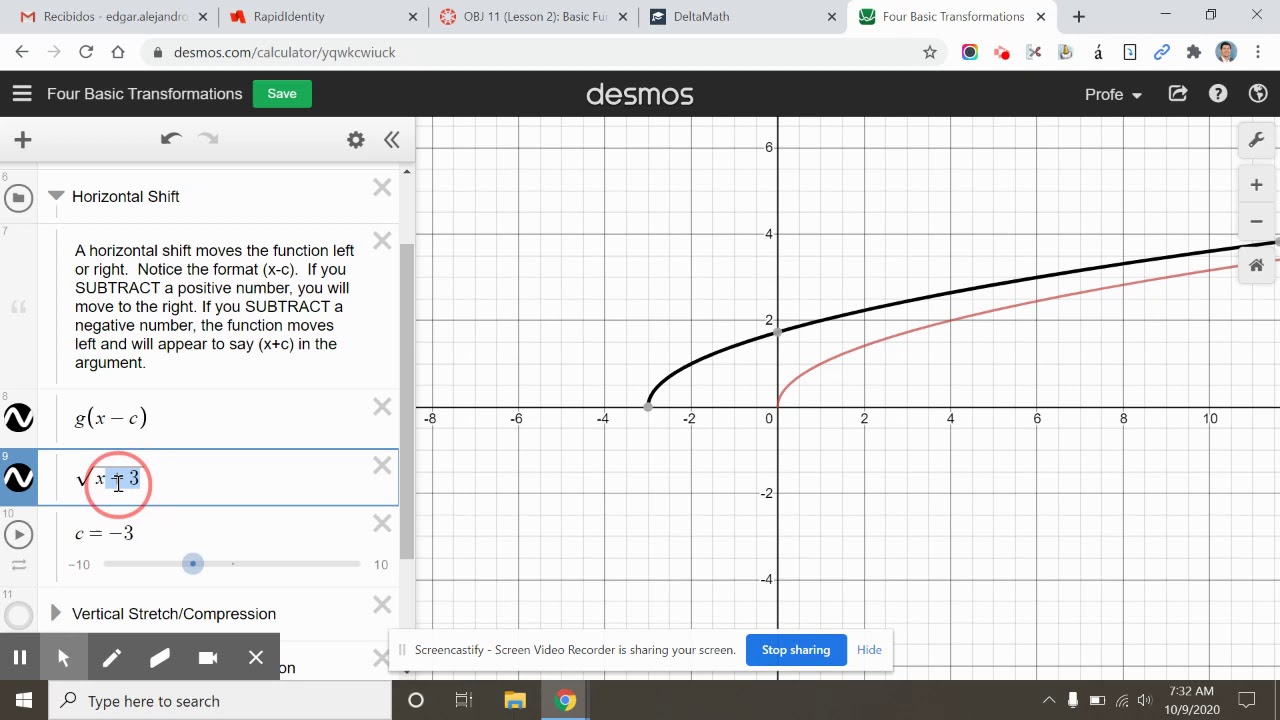The image size is (1280, 720).
Task: Share the graph
Action: point(1178,94)
